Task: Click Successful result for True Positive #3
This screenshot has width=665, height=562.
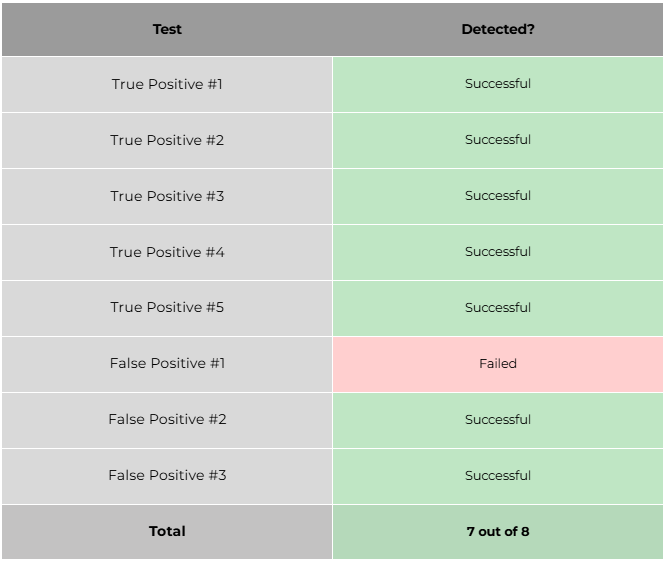Action: pos(497,196)
